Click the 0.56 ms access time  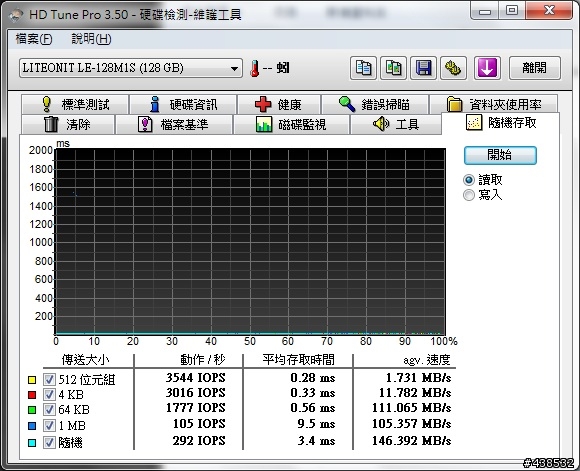click(313, 408)
